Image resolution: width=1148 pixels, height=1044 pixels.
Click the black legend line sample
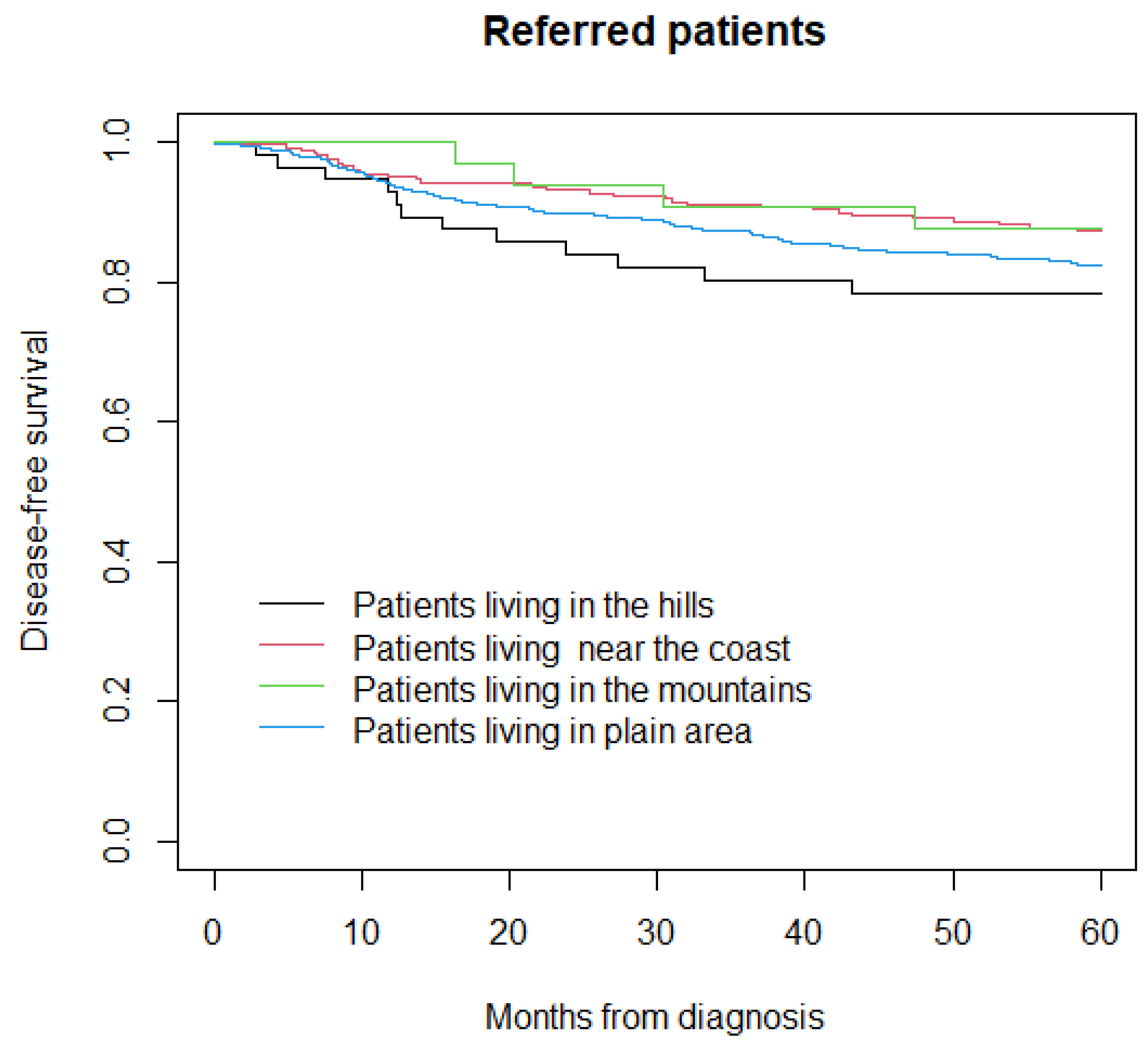coord(291,603)
